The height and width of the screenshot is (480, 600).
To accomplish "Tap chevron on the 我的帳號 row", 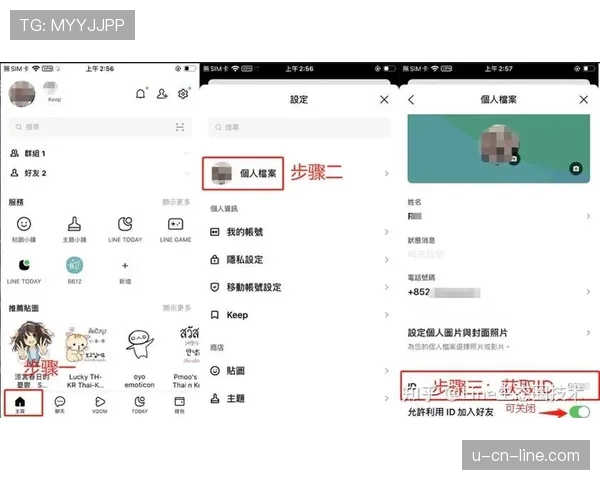I will pos(386,232).
